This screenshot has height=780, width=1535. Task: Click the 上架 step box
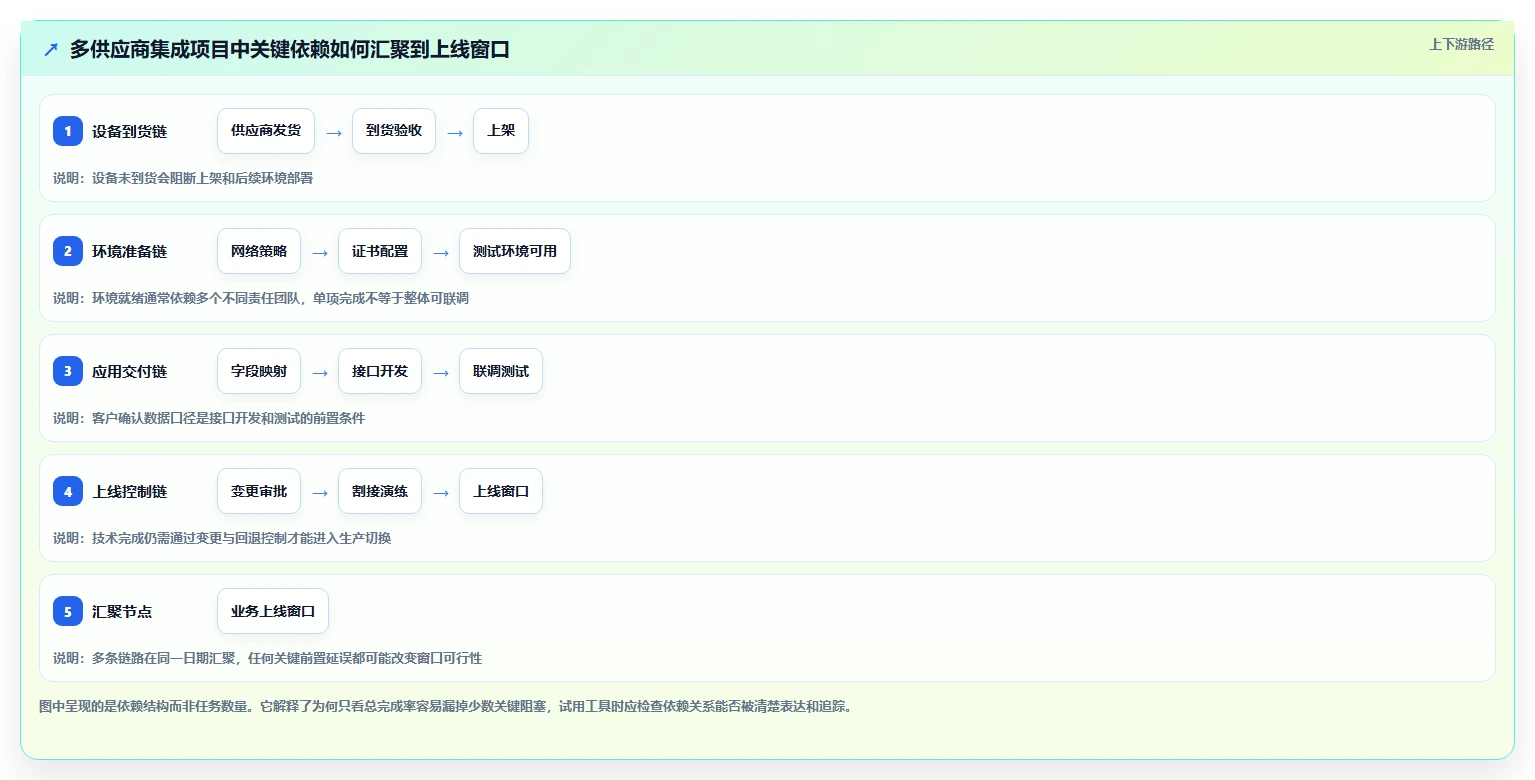[x=501, y=131]
